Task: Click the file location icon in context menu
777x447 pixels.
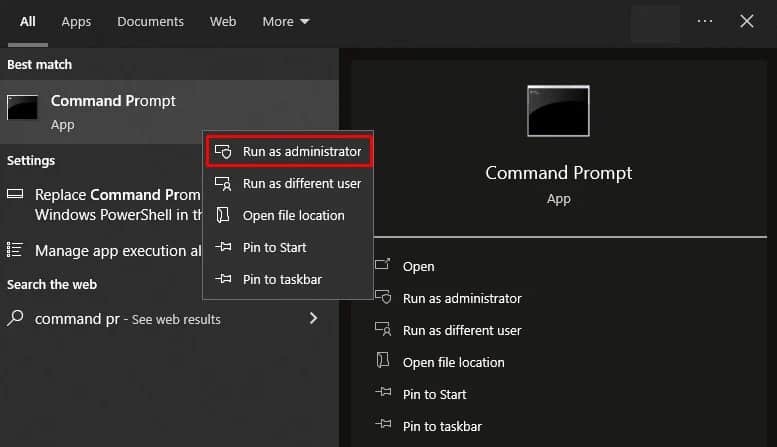Action: [x=223, y=215]
